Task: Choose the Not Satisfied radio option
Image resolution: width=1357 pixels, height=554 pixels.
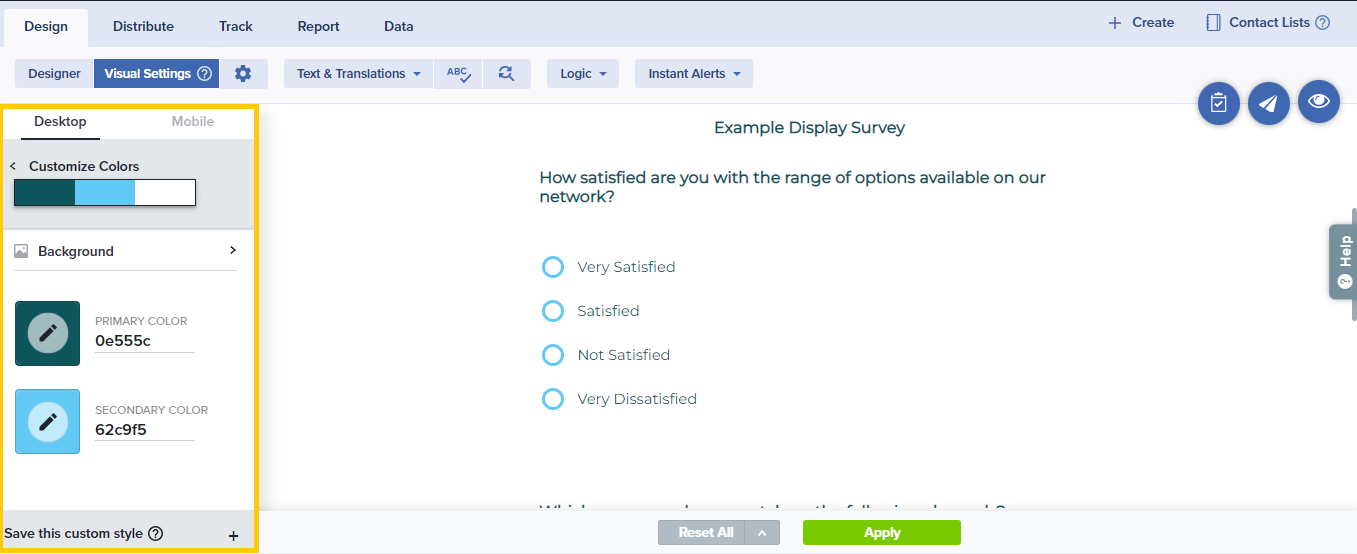Action: point(553,355)
